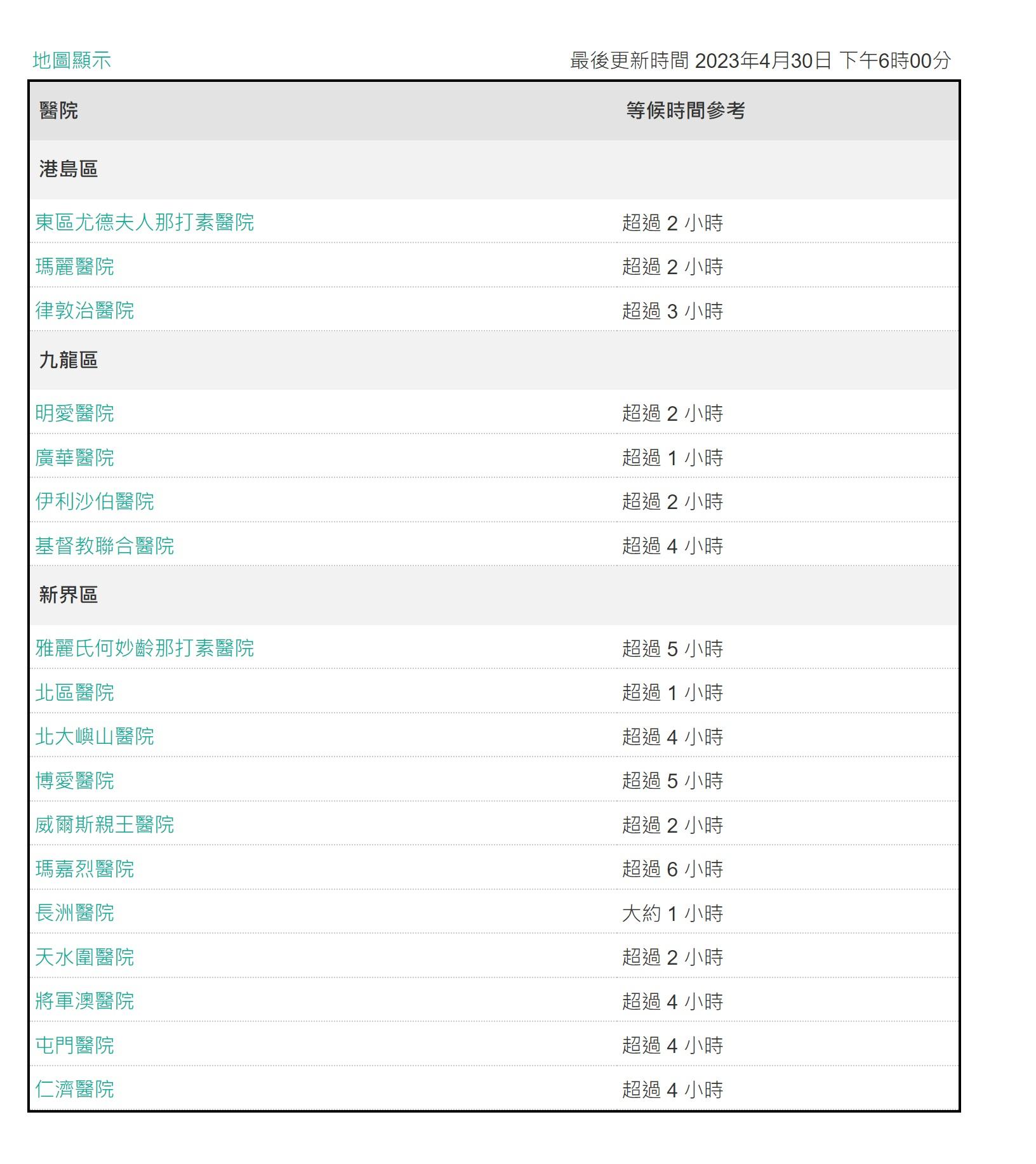
Task: Open the 地圖顯示 map view link
Action: point(72,62)
